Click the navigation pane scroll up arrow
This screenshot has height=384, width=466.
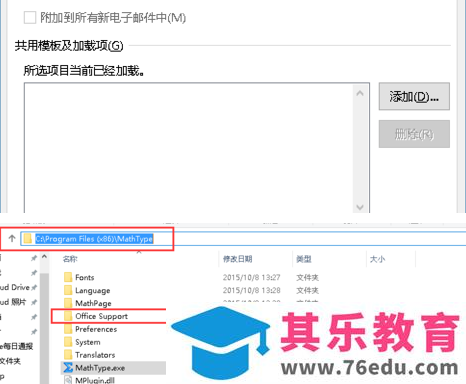(44, 256)
